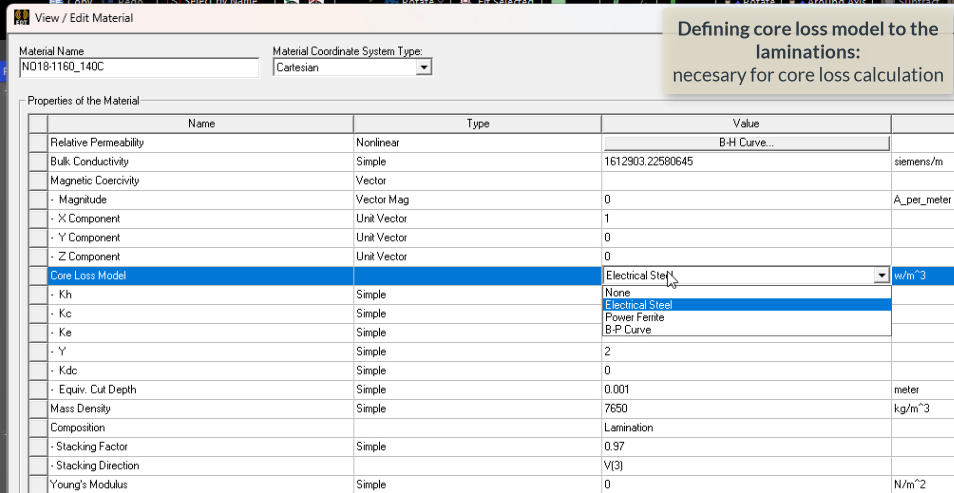
Task: Open the B-H Curve... button
Action: pyautogui.click(x=745, y=143)
